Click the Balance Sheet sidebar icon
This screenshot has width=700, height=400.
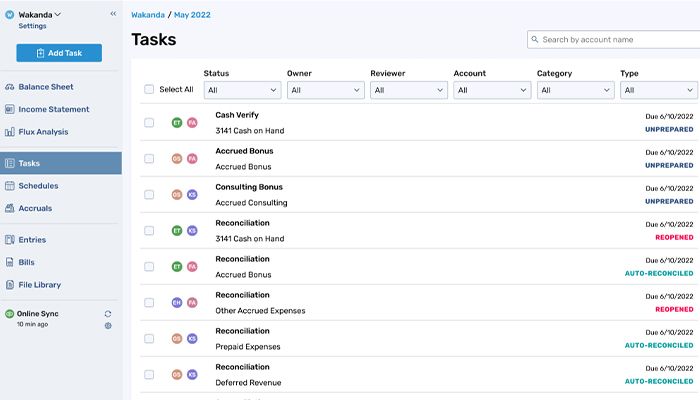10,87
